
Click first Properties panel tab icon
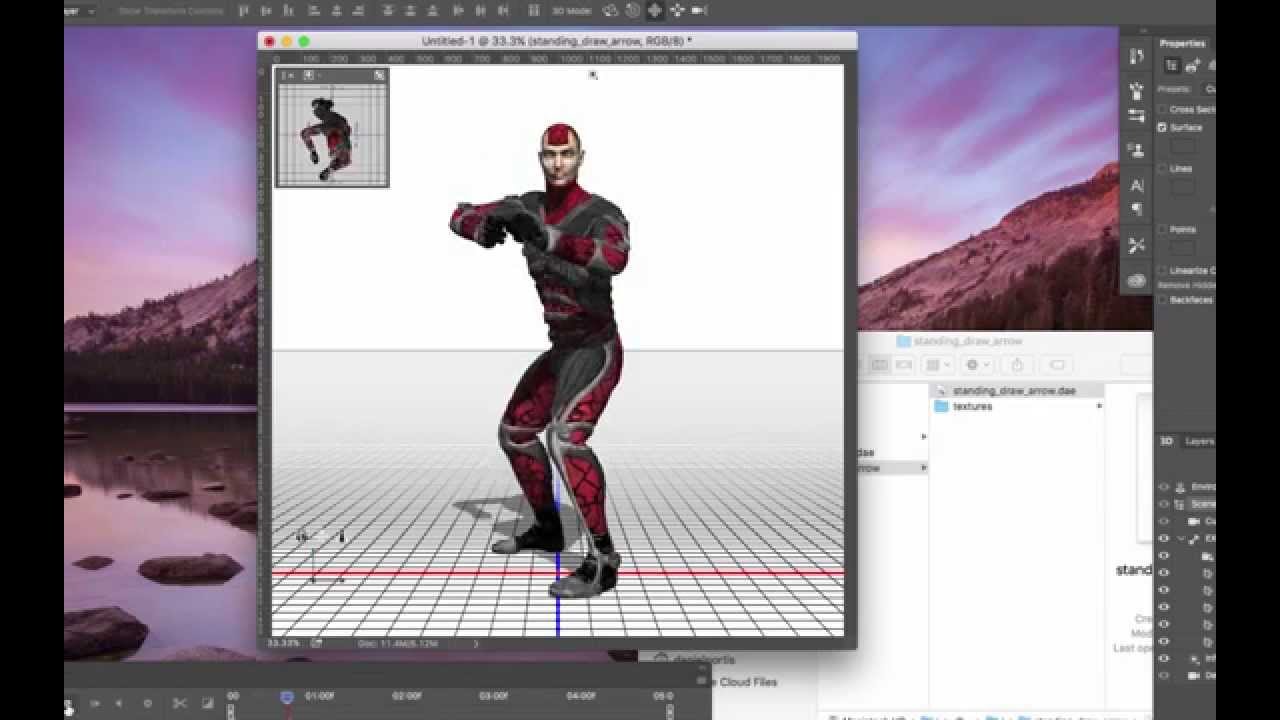[1171, 65]
